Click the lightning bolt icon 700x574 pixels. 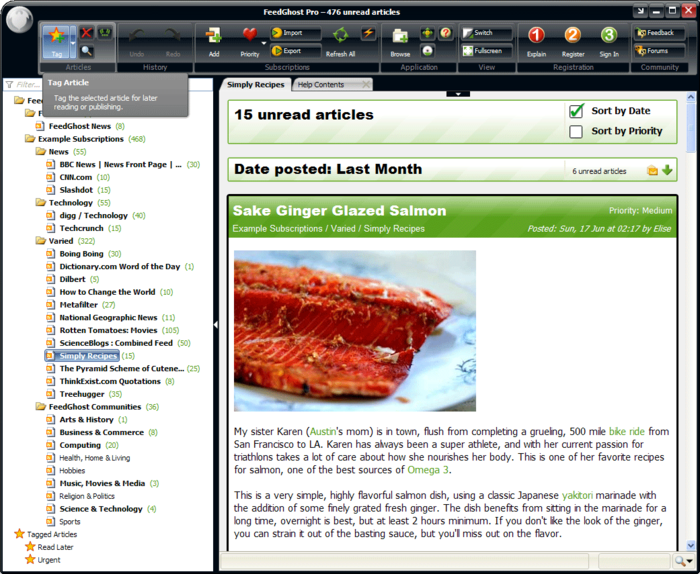368,33
